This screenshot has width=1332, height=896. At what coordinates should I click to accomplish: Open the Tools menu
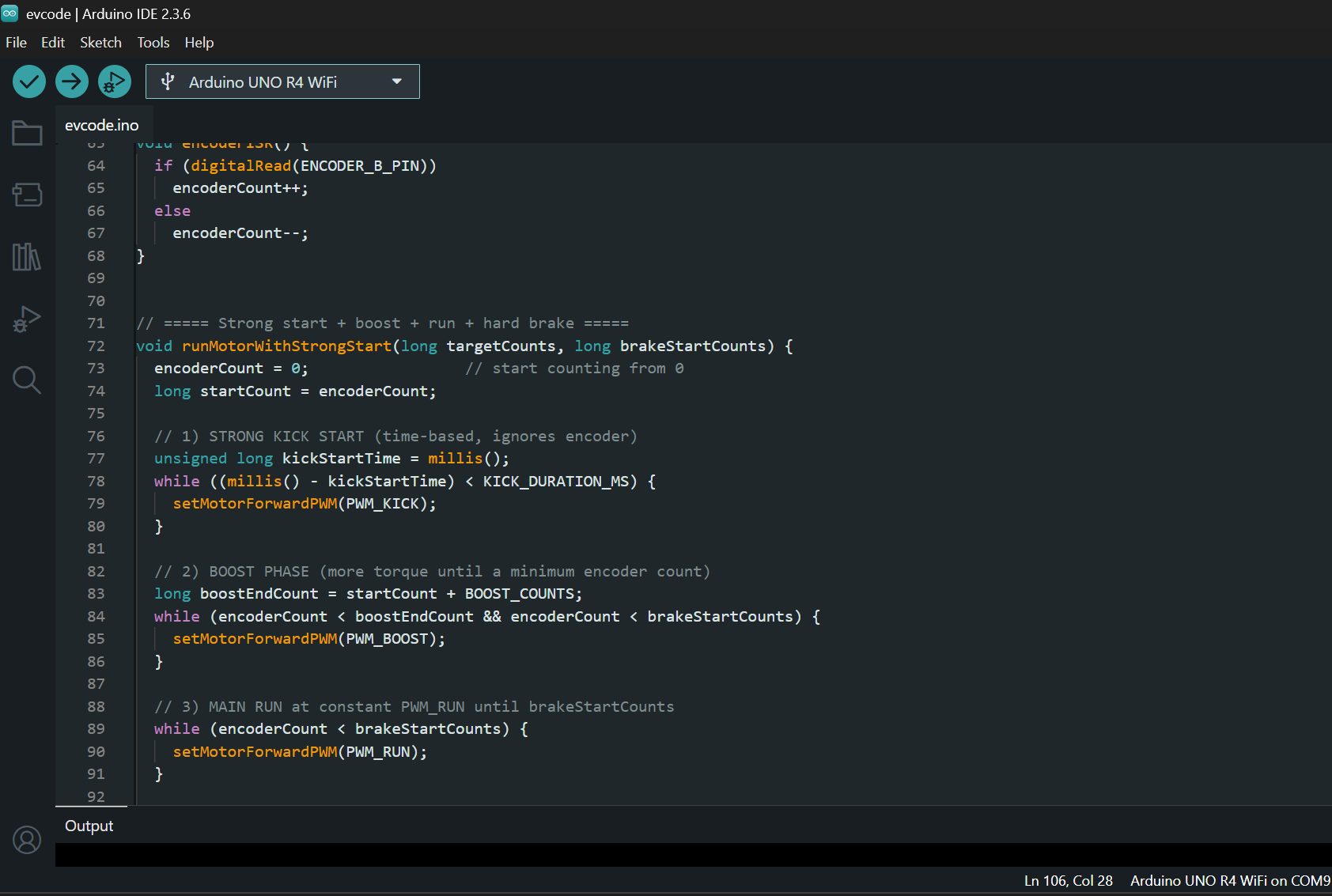153,43
